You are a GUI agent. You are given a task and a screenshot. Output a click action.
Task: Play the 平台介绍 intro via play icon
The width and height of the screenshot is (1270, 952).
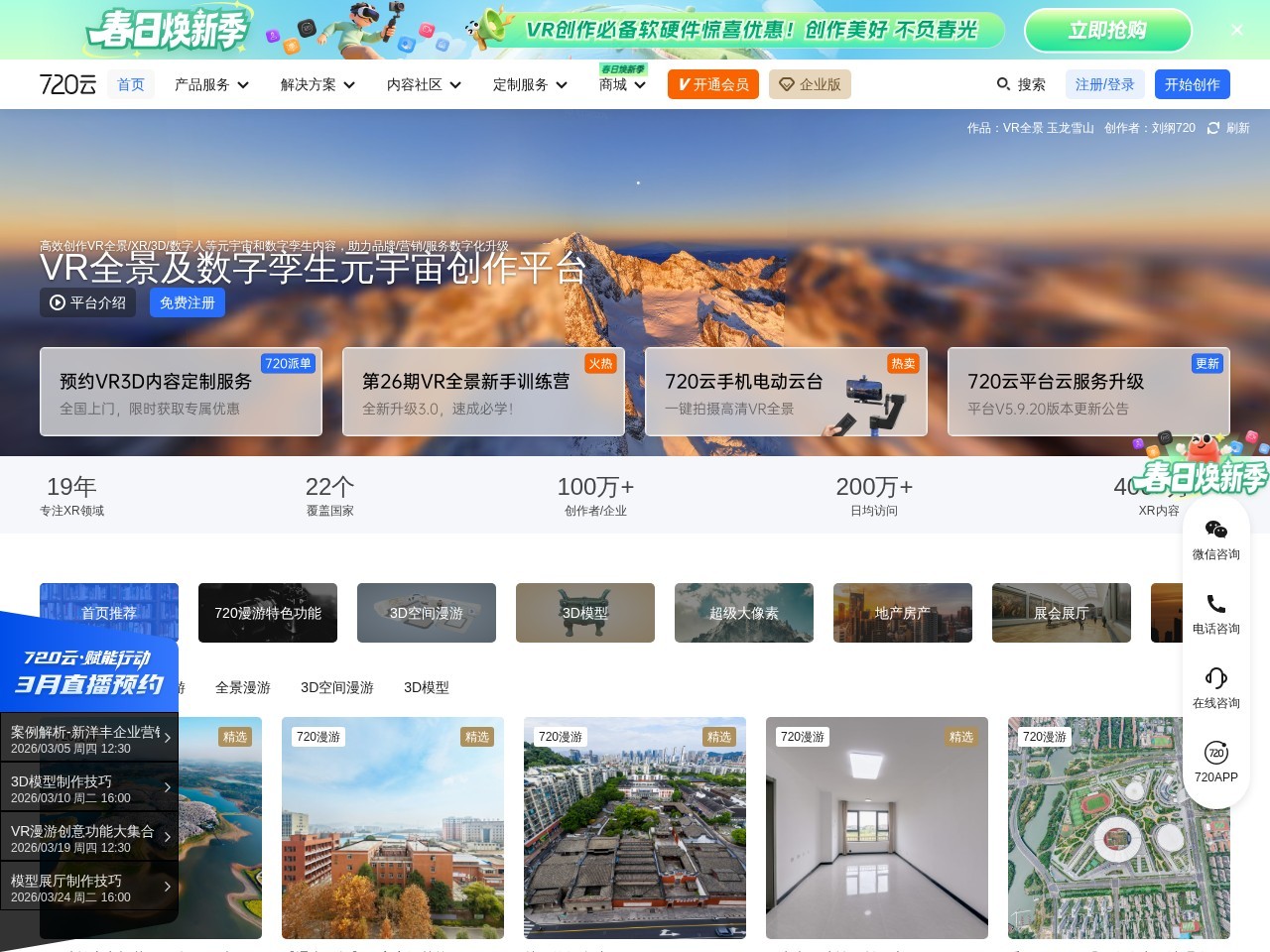pos(58,302)
